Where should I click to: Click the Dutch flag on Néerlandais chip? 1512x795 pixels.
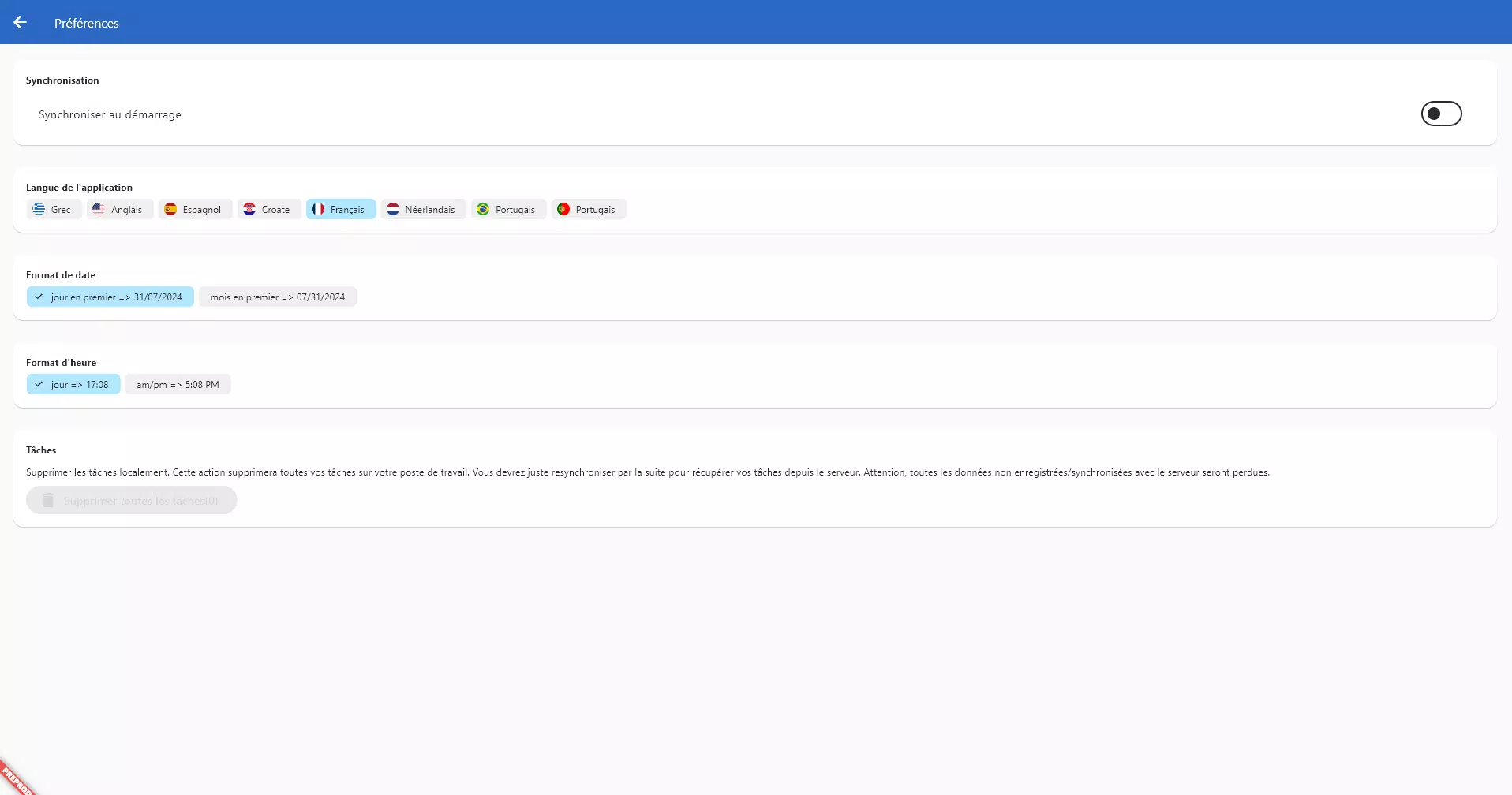[393, 209]
